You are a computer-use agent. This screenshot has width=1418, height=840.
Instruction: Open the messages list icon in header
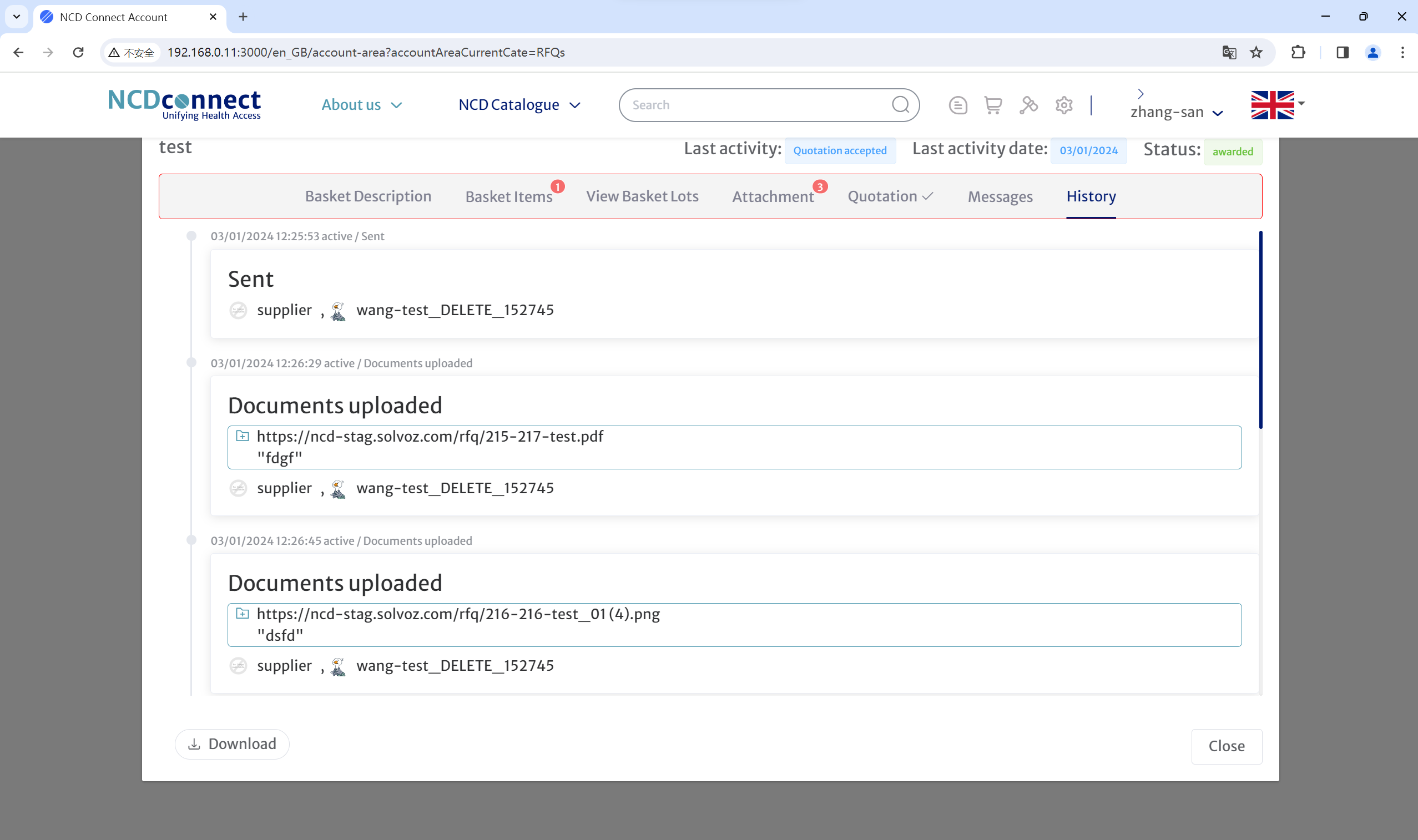958,105
